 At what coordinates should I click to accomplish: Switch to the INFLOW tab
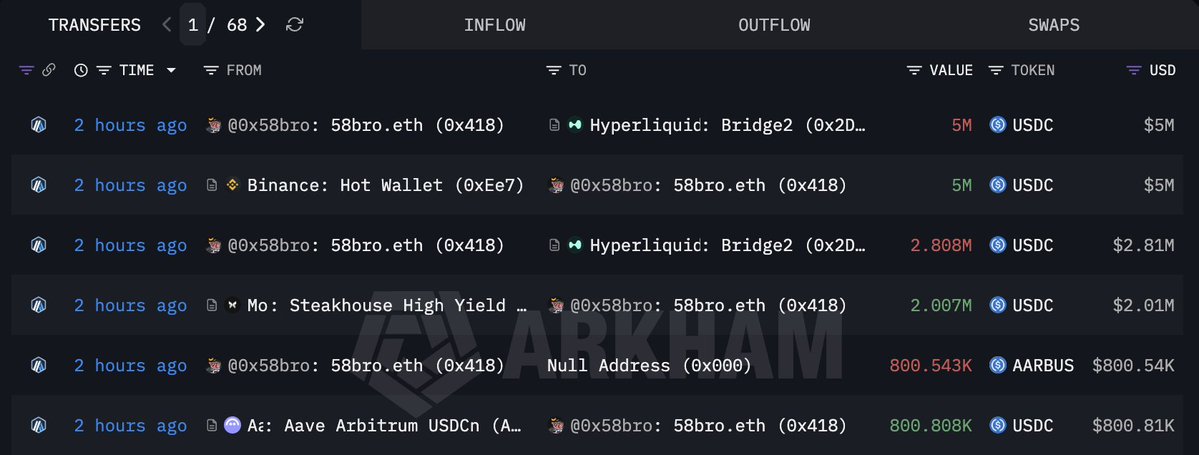[x=494, y=25]
